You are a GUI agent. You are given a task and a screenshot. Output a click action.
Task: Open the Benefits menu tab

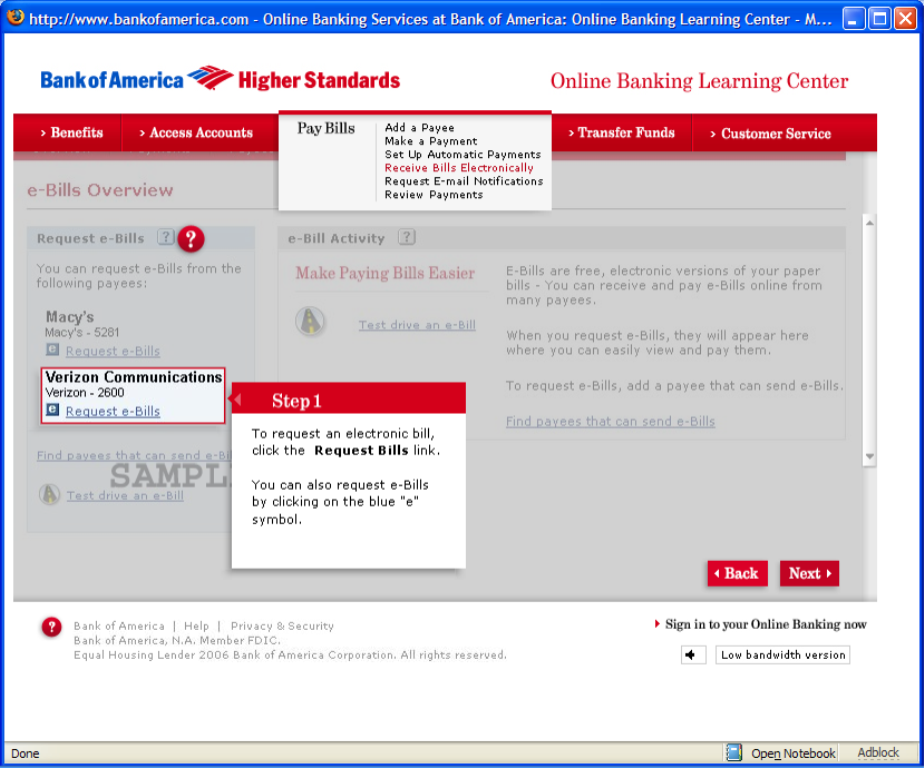(x=72, y=132)
